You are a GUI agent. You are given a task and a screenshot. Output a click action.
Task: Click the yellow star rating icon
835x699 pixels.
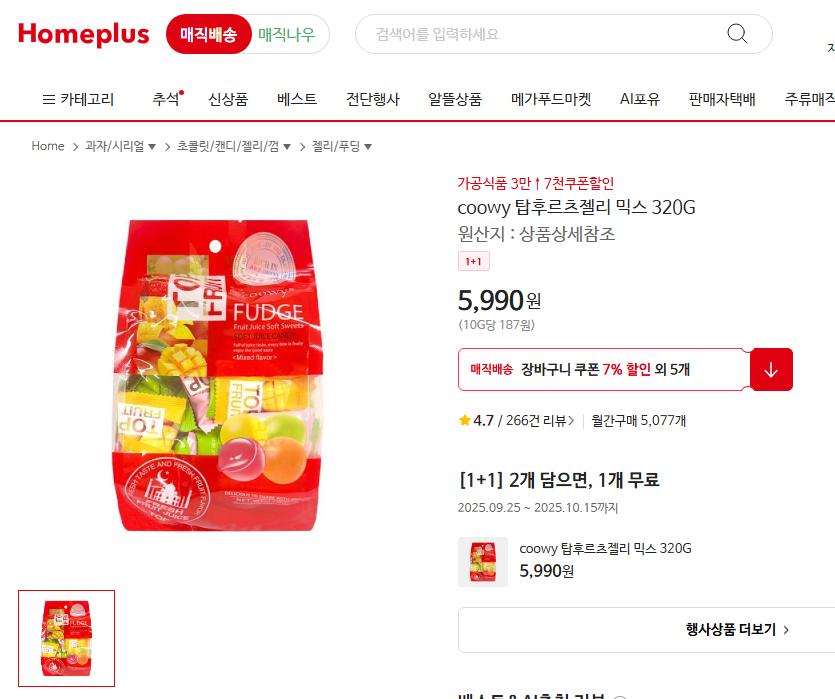click(x=464, y=421)
